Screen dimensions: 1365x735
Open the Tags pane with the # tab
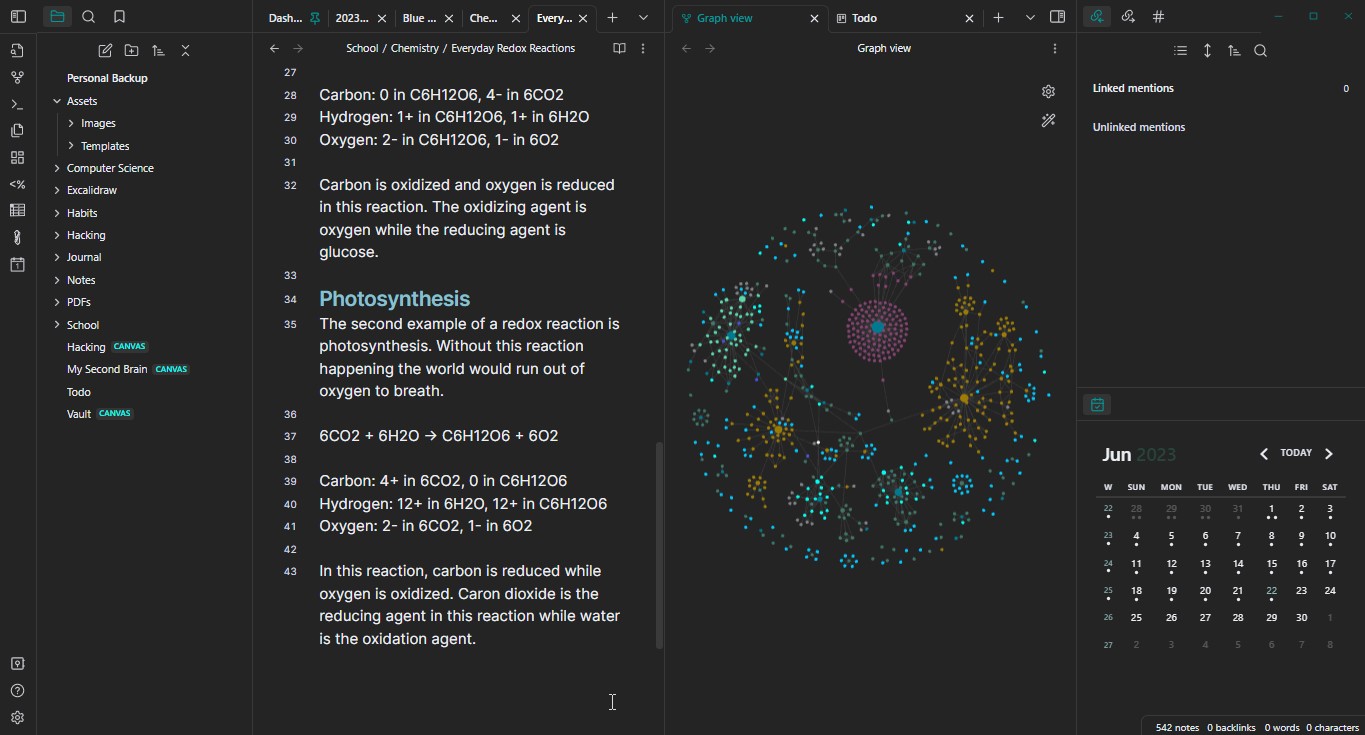(1158, 17)
